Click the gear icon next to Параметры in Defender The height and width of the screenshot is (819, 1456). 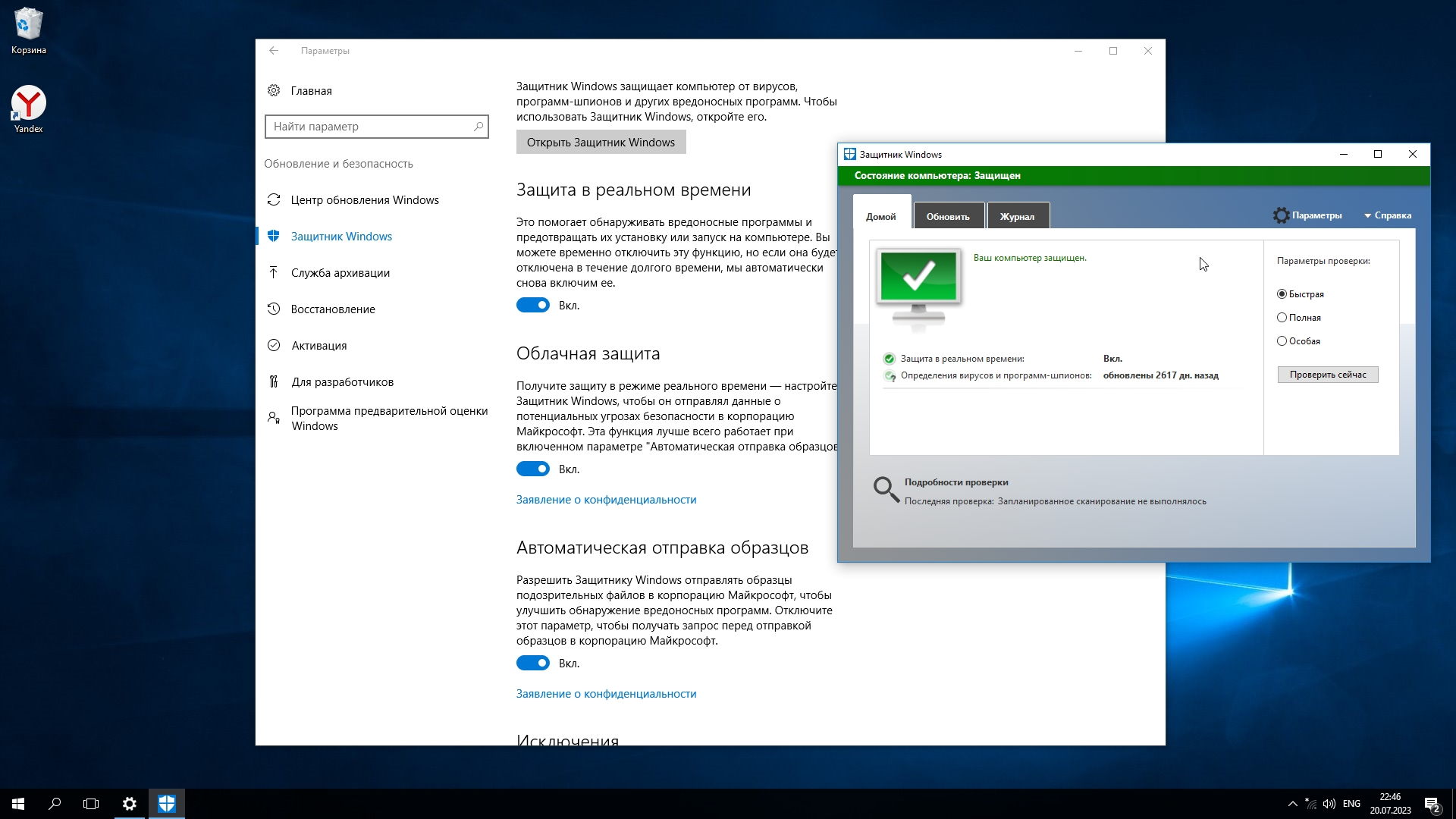coord(1281,215)
